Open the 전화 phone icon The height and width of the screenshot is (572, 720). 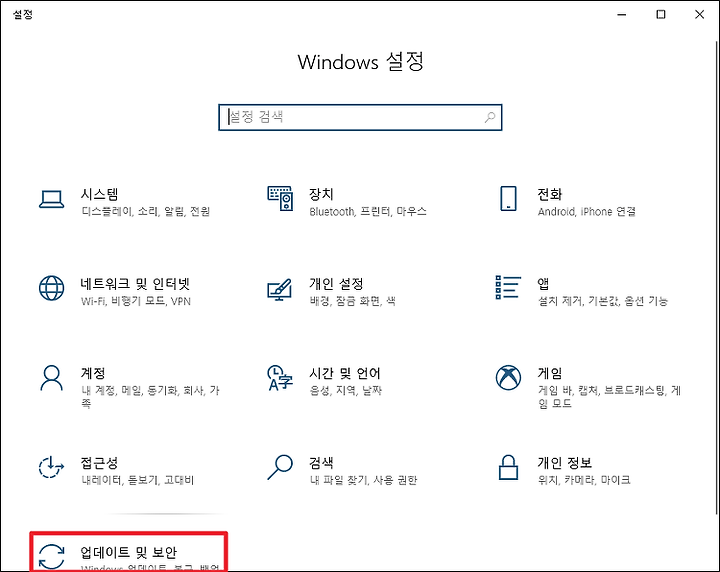508,198
